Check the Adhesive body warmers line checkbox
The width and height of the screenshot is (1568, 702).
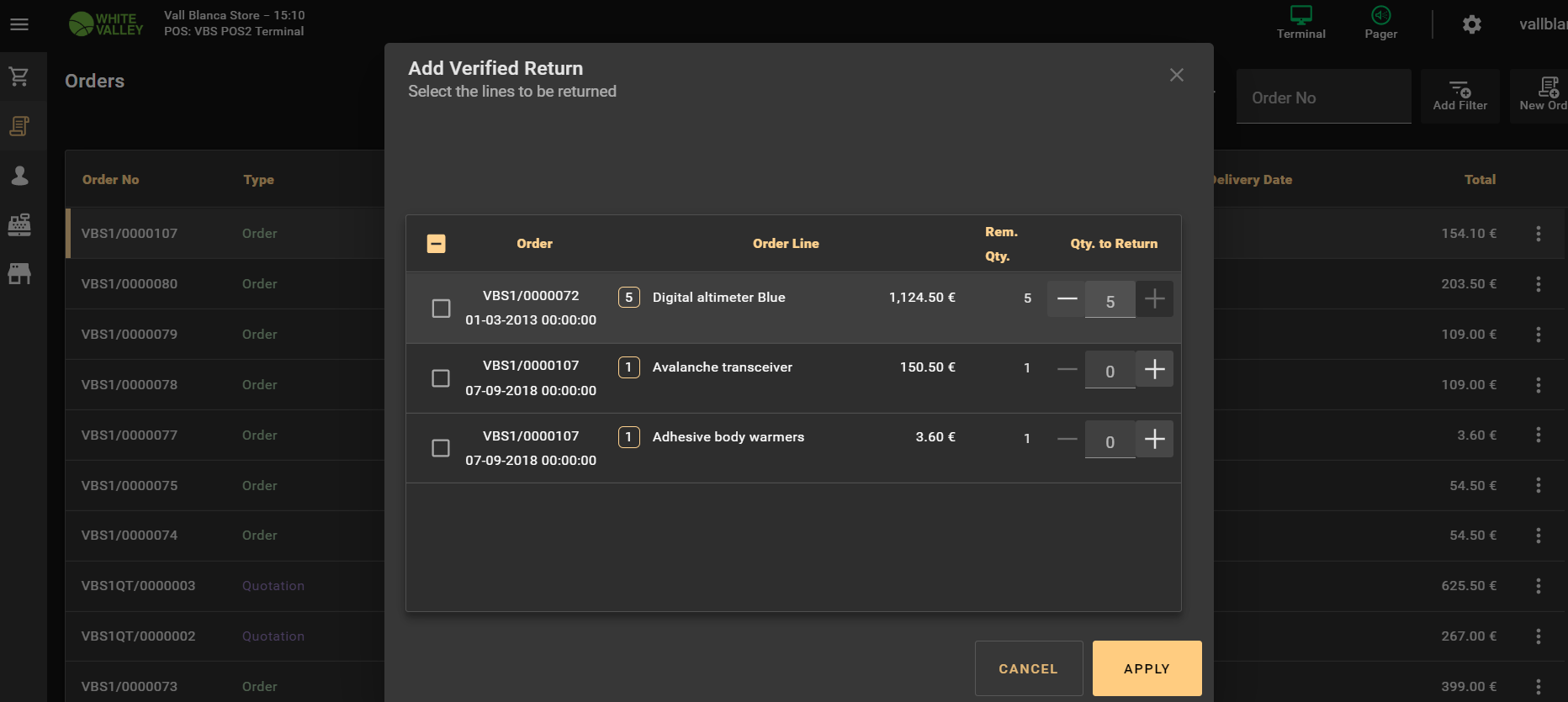coord(441,448)
